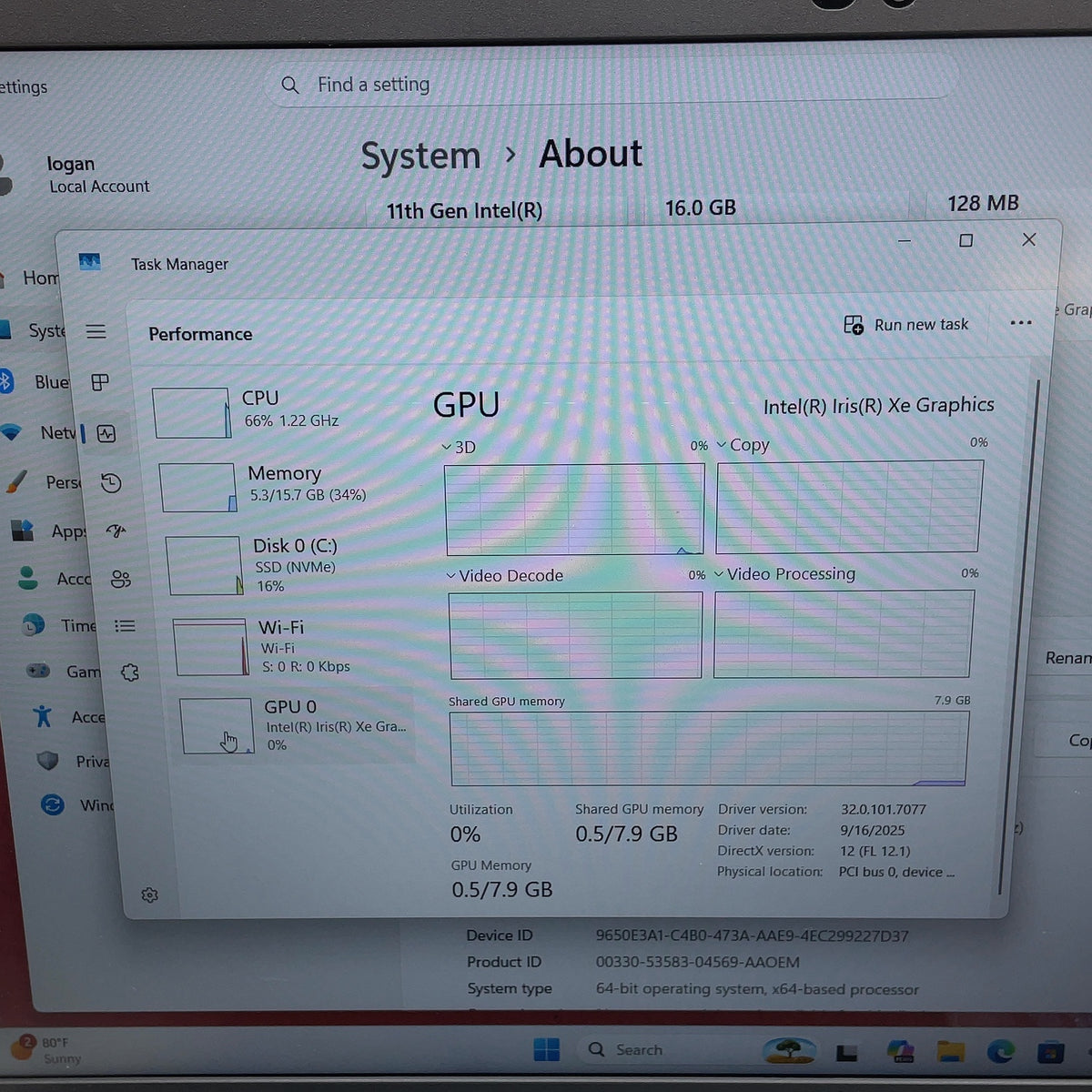Open Bluetooth & devices in Settings sidebar
1092x1092 pixels.
(35, 381)
